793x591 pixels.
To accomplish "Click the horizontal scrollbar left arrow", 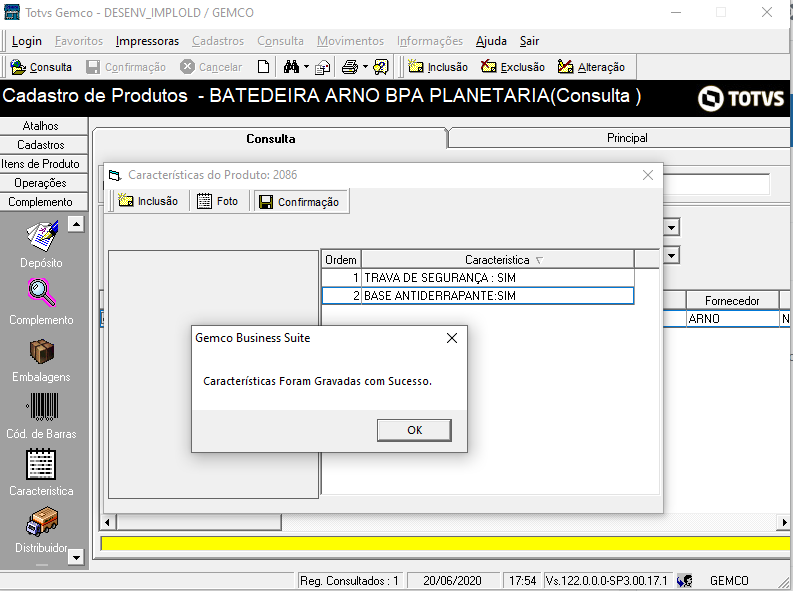I will [x=107, y=522].
